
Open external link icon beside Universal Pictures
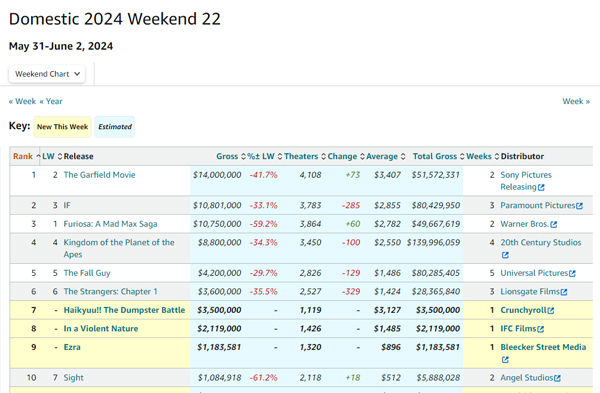(572, 274)
